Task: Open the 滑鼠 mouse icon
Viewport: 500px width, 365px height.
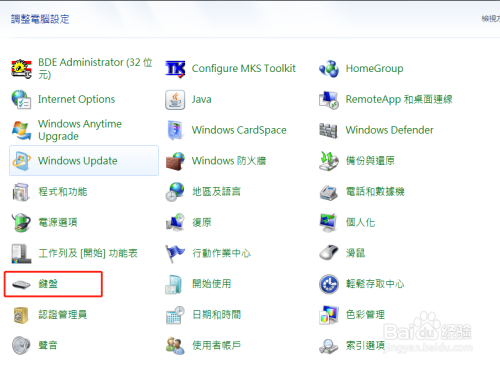Action: [x=329, y=253]
